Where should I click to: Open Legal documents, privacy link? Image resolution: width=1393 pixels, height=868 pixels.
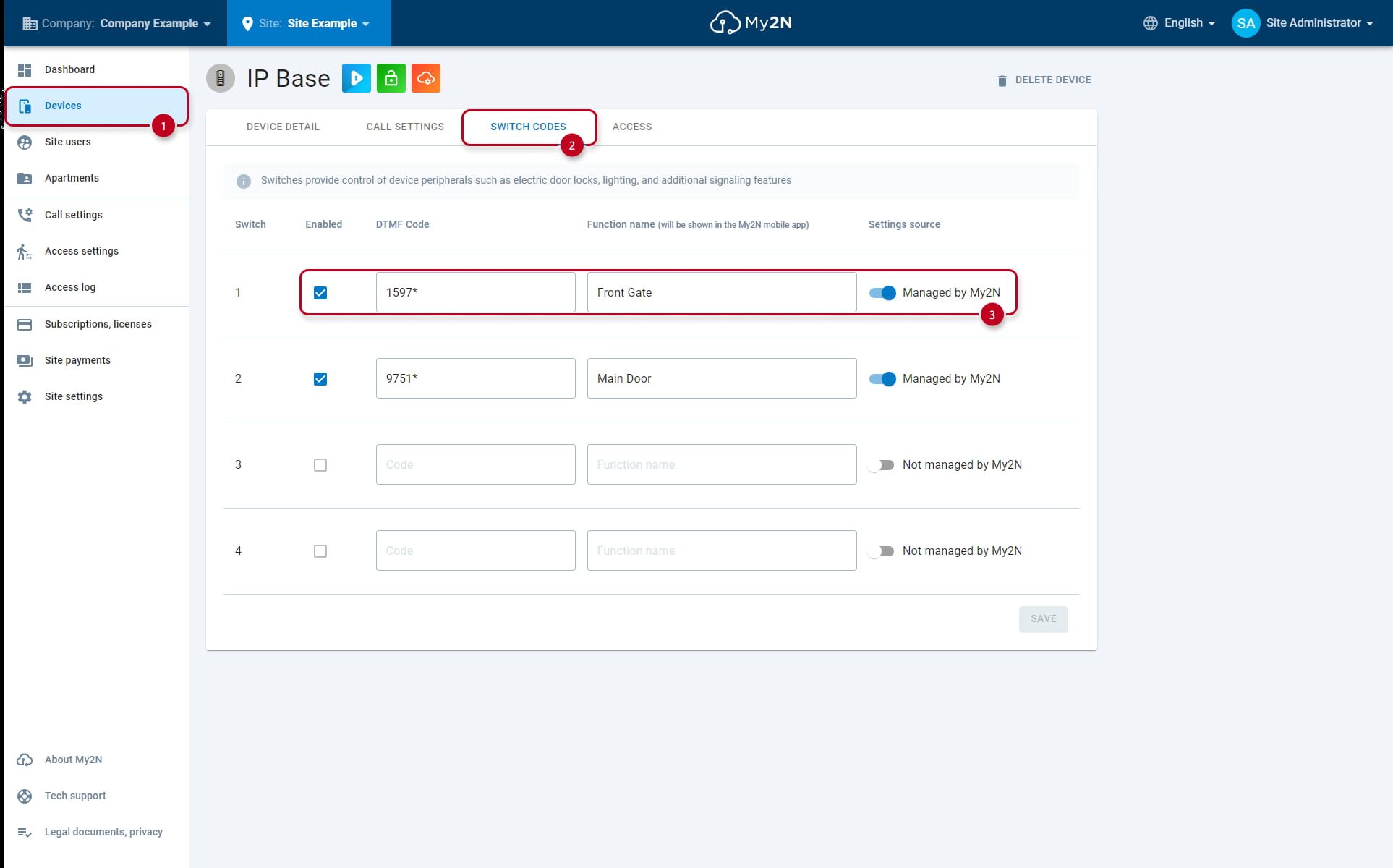coord(96,832)
